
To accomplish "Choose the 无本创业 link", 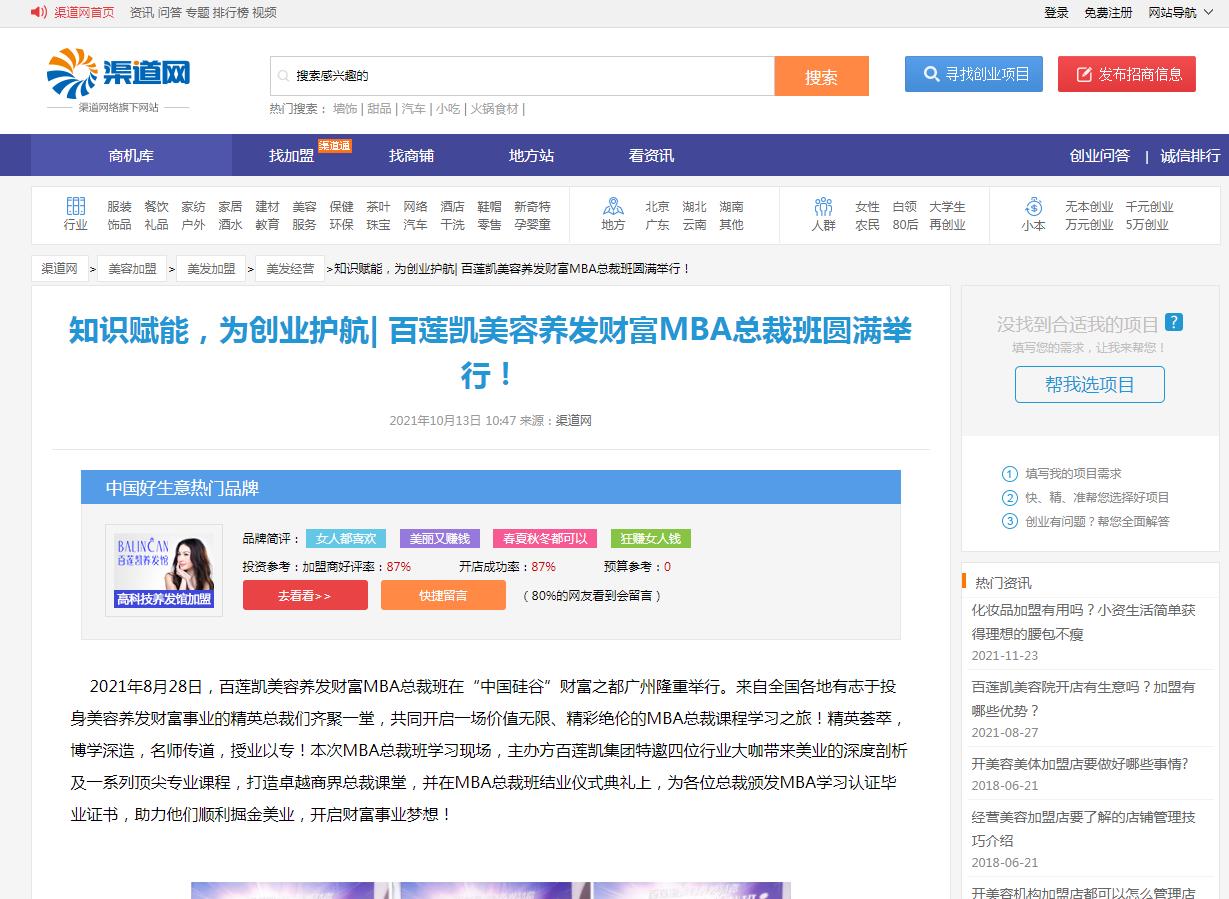I will tap(1089, 207).
